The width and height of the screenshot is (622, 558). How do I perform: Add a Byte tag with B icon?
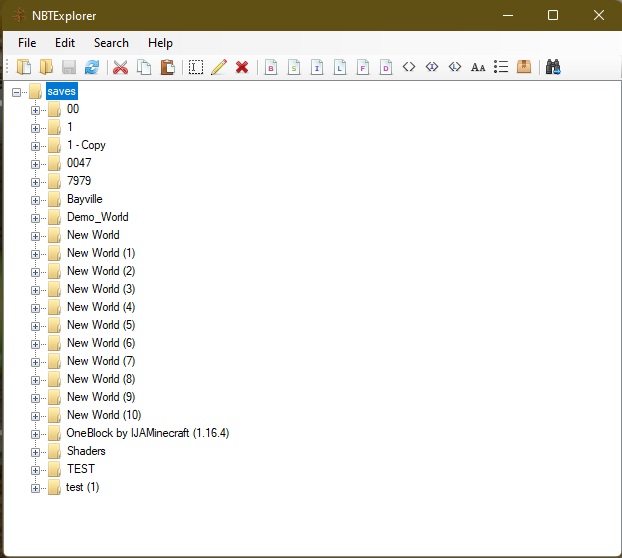point(270,67)
